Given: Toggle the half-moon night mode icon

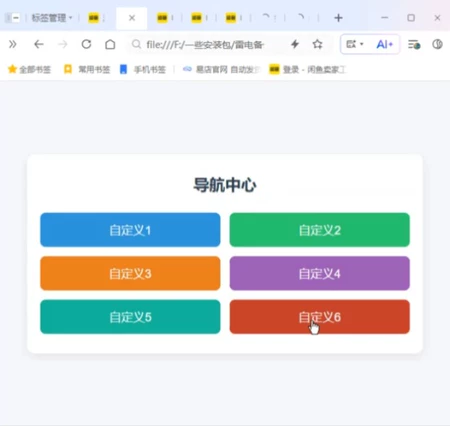Looking at the screenshot, I should tap(437, 44).
